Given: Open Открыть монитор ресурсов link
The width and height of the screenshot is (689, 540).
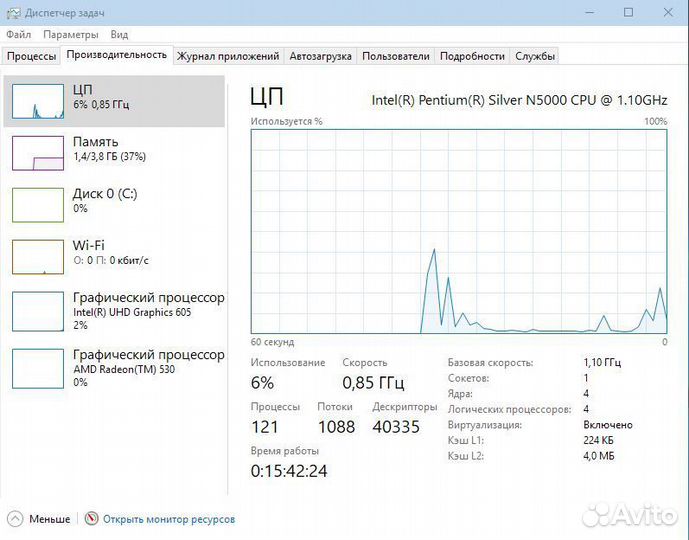Looking at the screenshot, I should pyautogui.click(x=169, y=519).
